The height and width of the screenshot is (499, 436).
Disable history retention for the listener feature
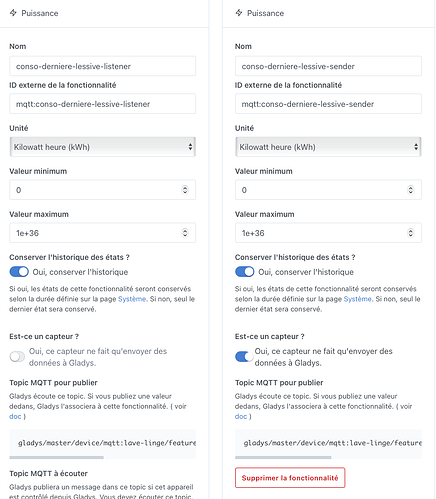(19, 272)
